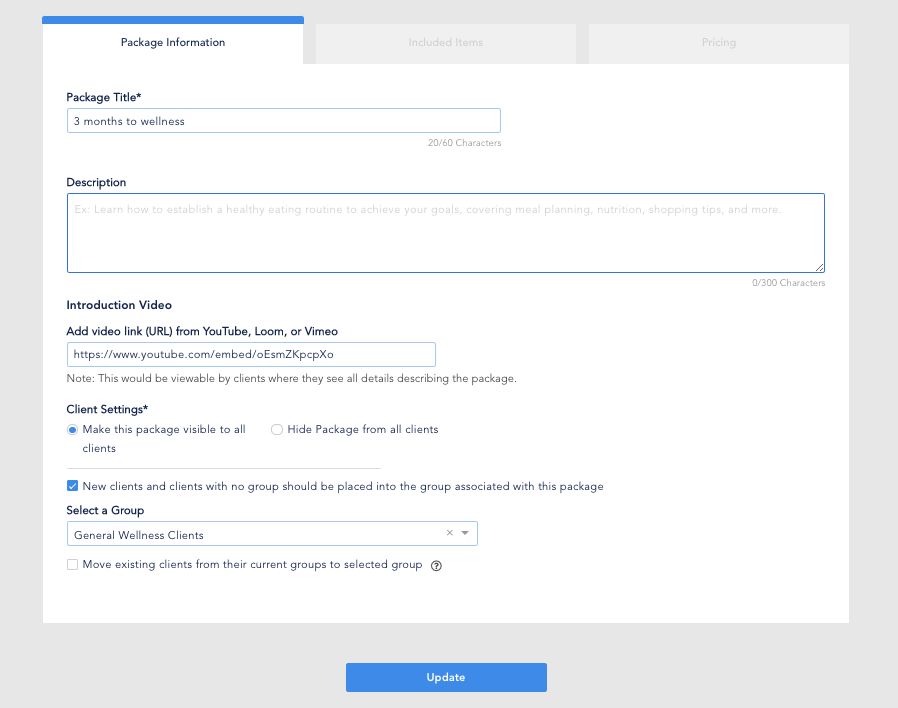Open the Pricing tab
This screenshot has width=898, height=708.
(719, 43)
